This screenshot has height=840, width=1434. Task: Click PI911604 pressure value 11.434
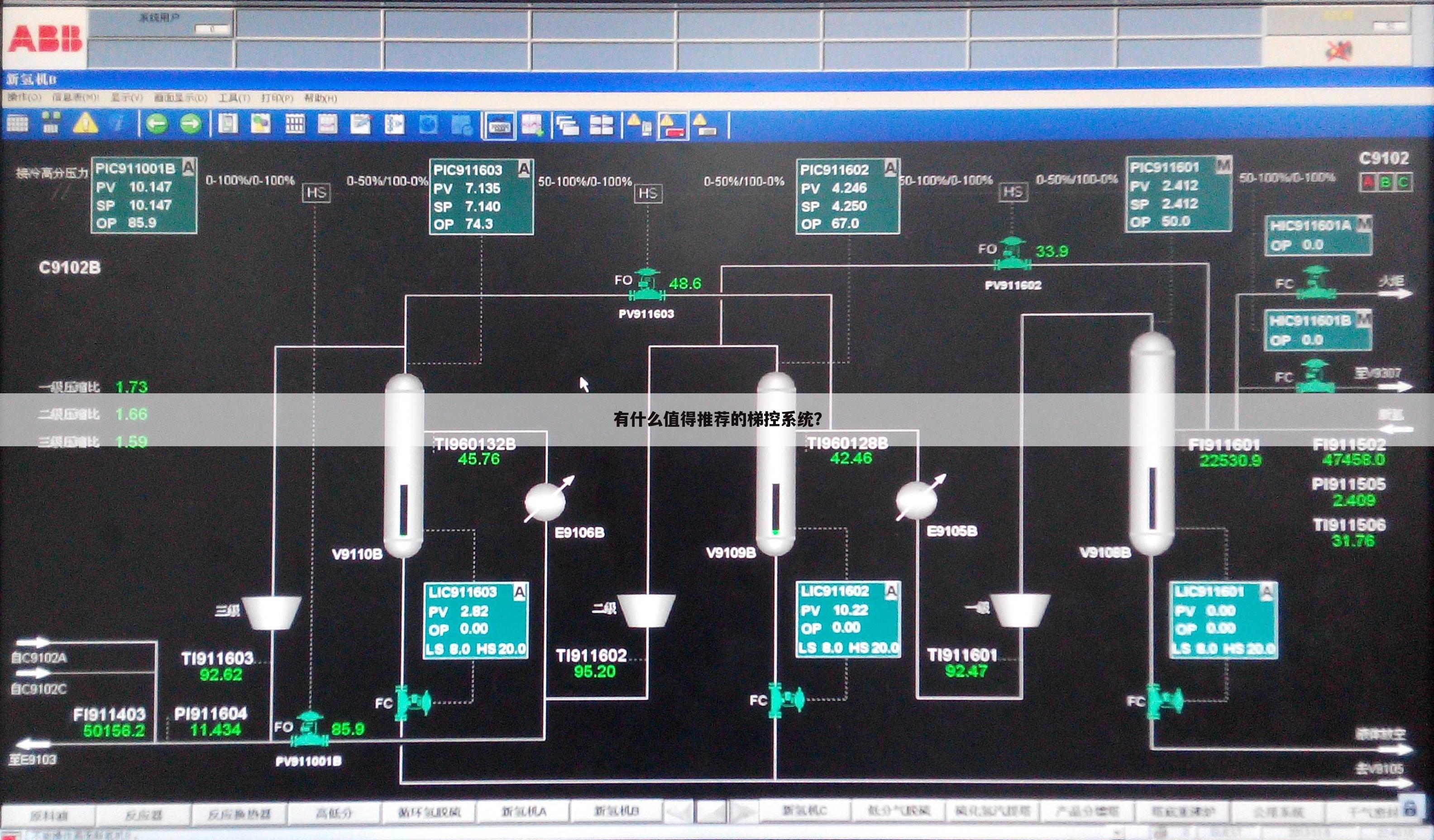coord(215,730)
